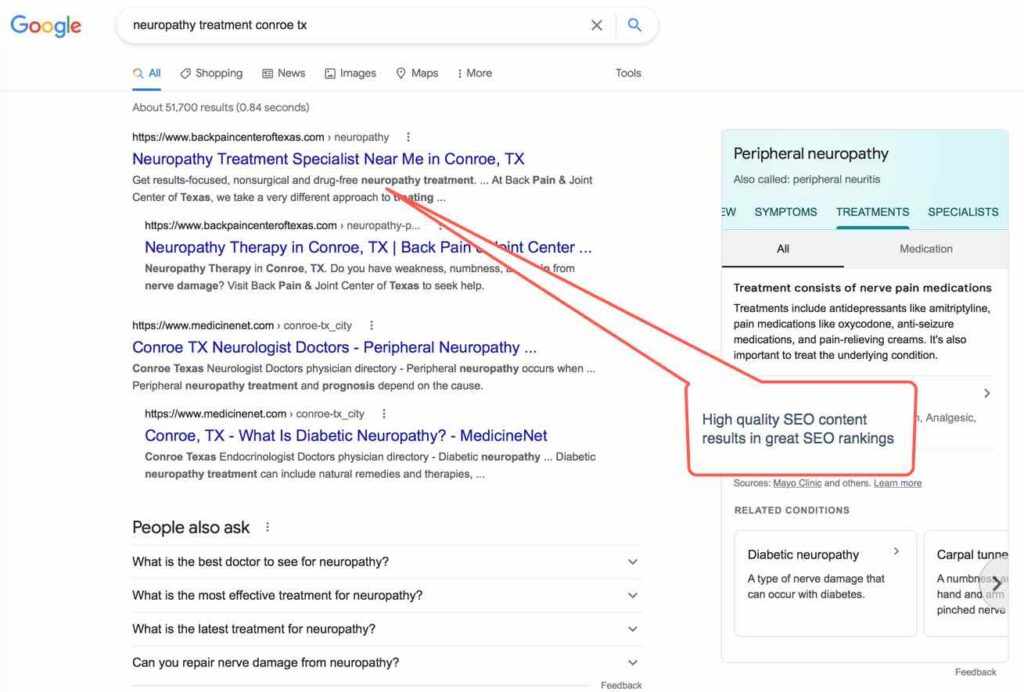Click 'About 51,700 results' stats text
The width and height of the screenshot is (1024, 692).
[x=221, y=108]
